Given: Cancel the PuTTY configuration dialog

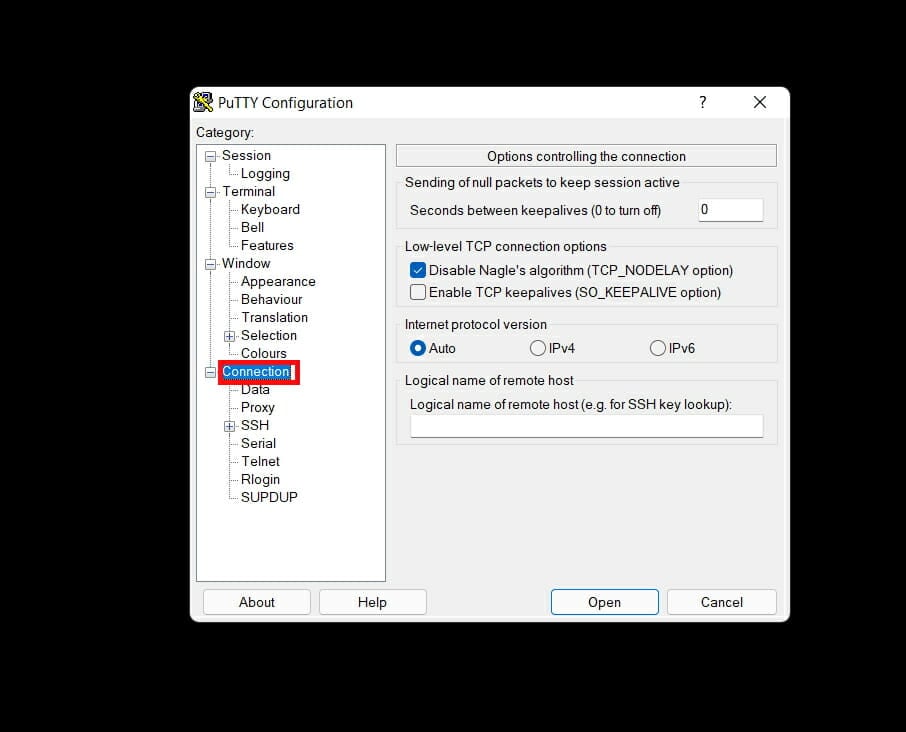Looking at the screenshot, I should coord(722,602).
